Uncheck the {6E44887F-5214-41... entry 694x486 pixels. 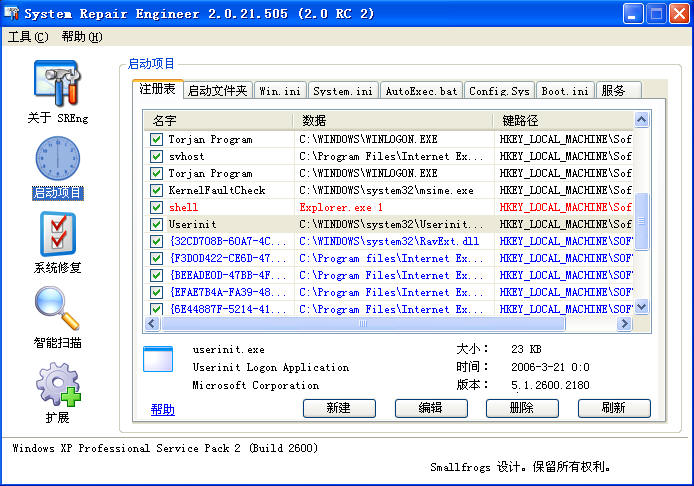pyautogui.click(x=156, y=309)
